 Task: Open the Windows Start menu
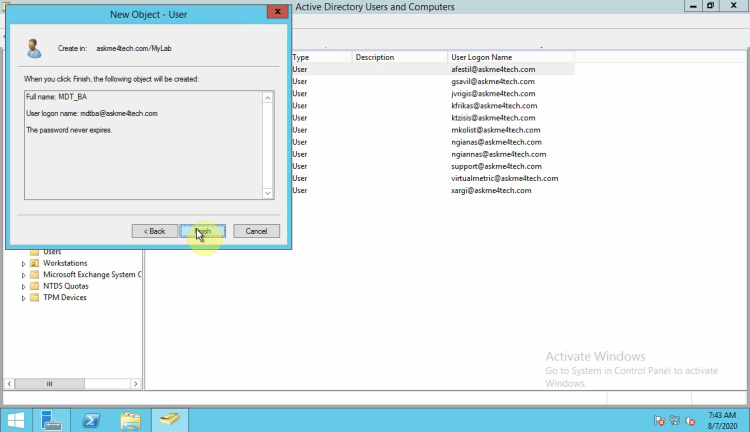pos(16,419)
